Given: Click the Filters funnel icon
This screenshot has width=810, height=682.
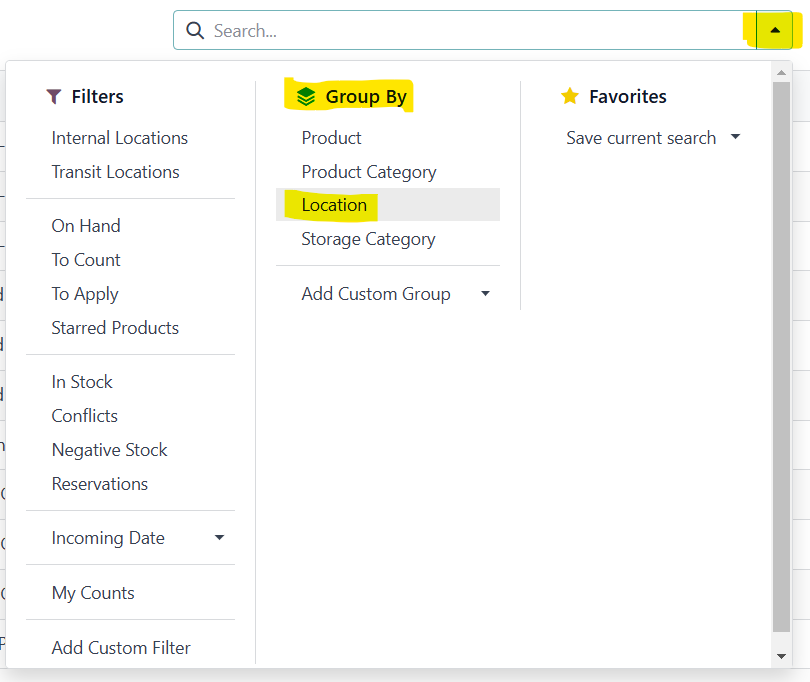Looking at the screenshot, I should coord(54,97).
